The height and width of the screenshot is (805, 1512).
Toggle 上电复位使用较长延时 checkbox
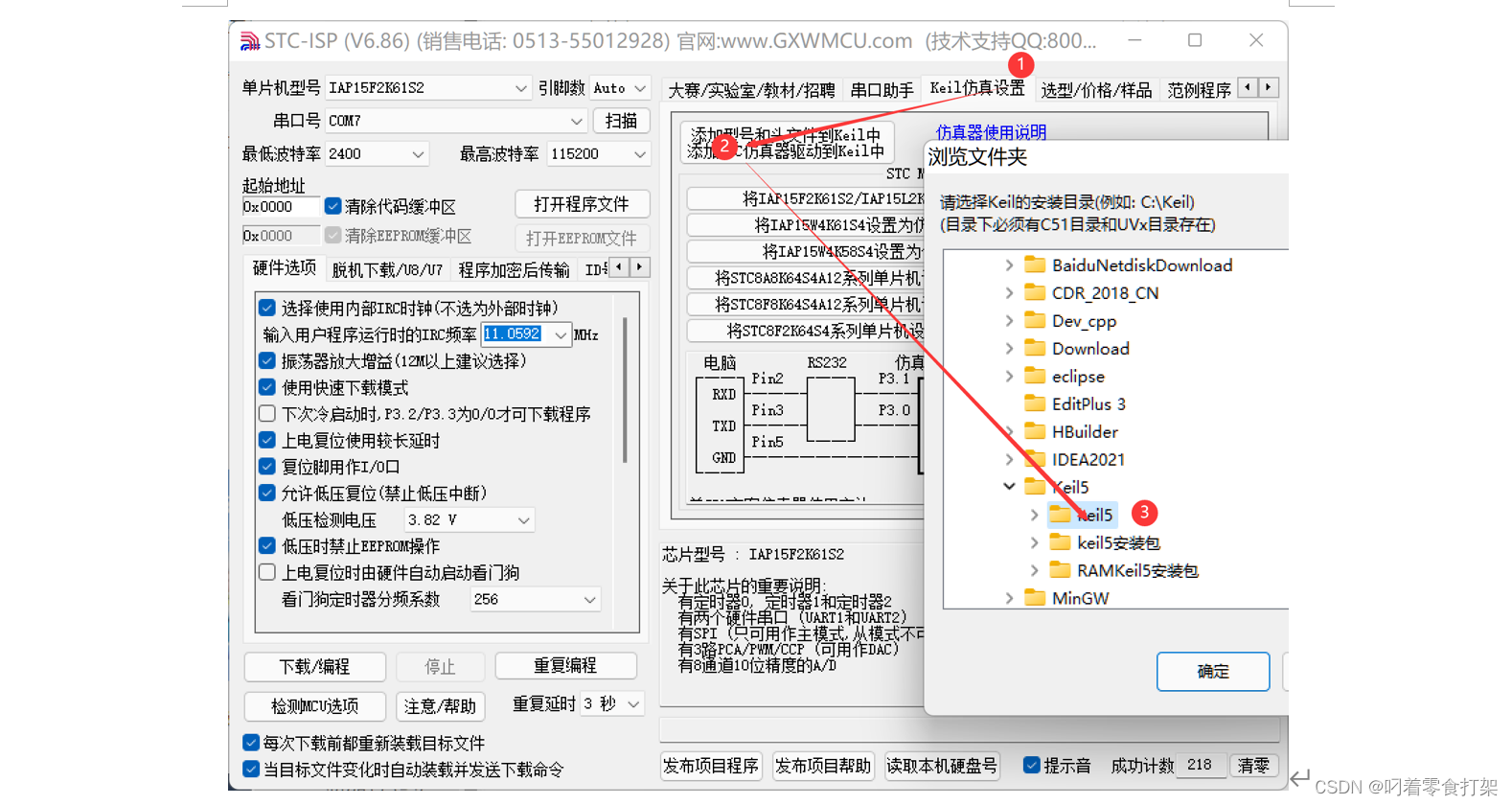coord(267,441)
